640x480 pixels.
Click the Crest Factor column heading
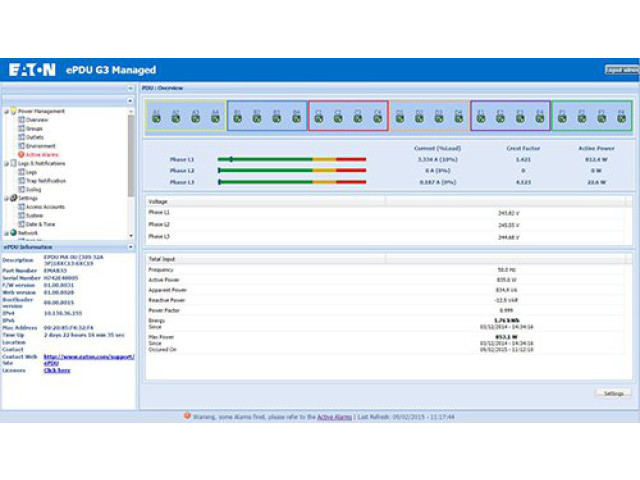[x=523, y=149]
